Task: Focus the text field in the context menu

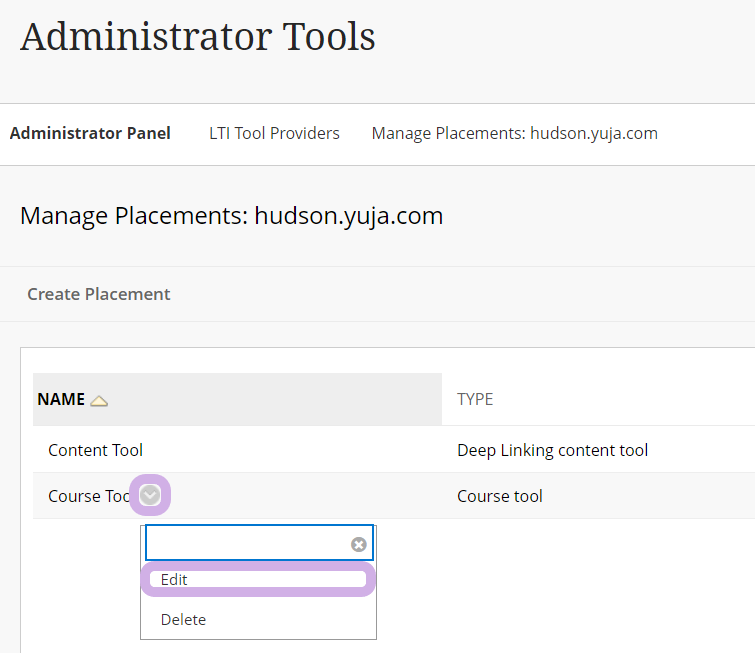Action: click(x=246, y=544)
